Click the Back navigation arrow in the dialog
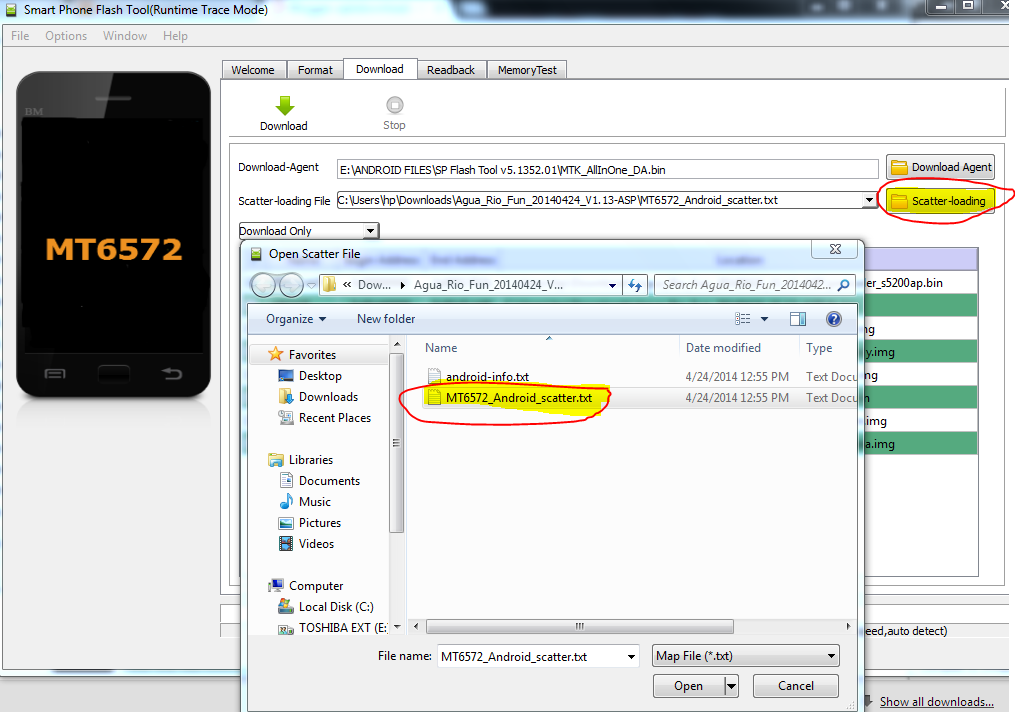 263,285
